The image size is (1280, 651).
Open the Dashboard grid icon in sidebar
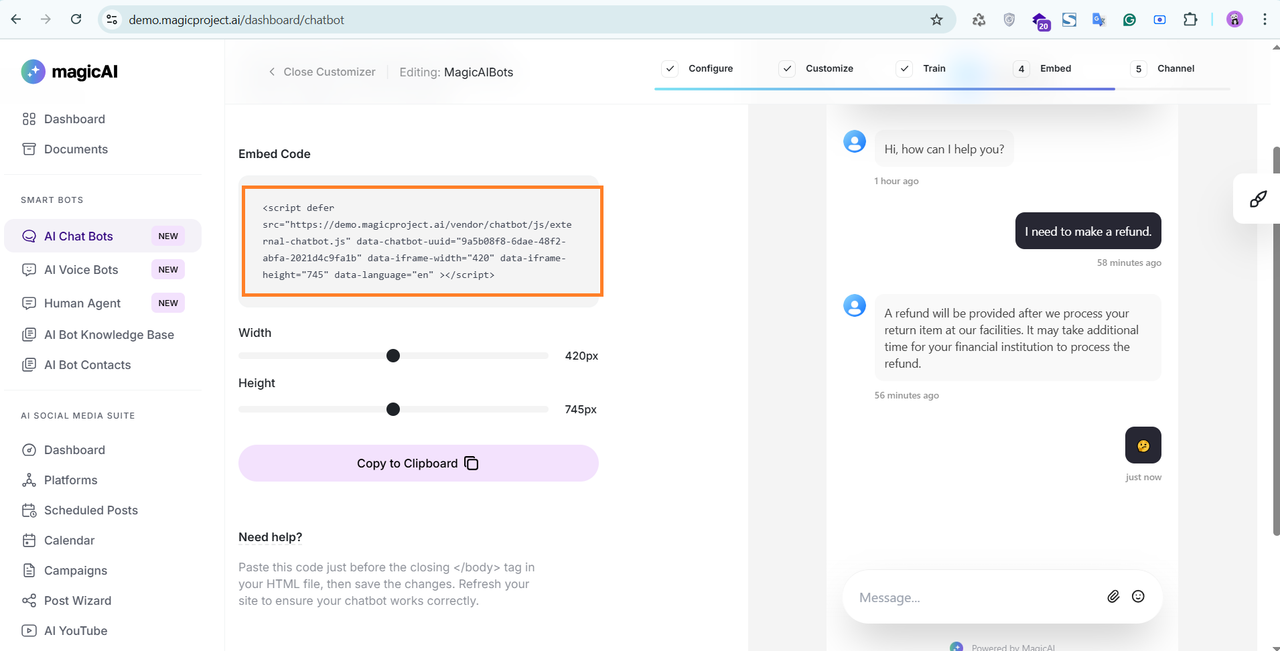pyautogui.click(x=29, y=119)
